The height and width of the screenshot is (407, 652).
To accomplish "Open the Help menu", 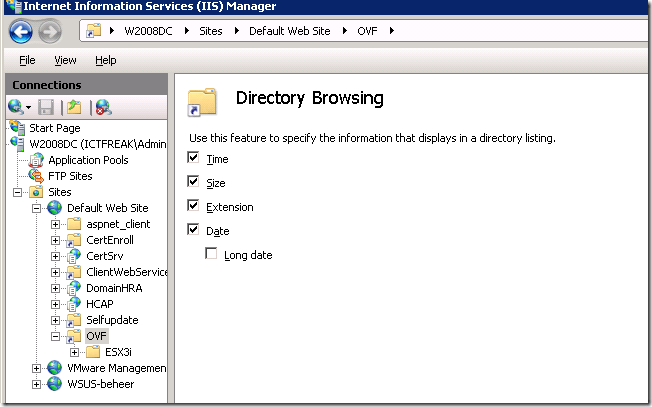I will (x=105, y=60).
